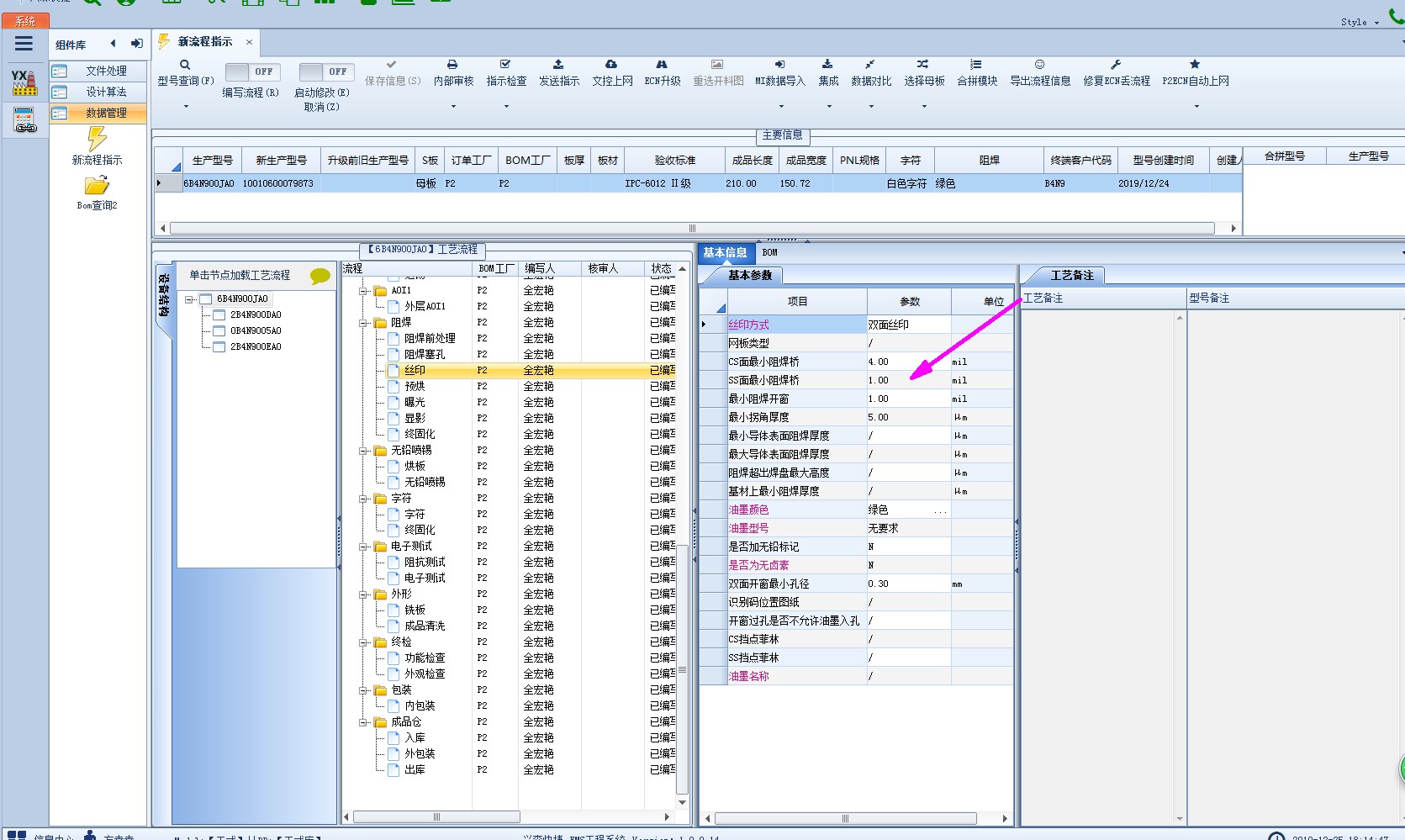Viewport: 1405px width, 840px height.
Task: Toggle the 编写流程 OFF switch
Action: (252, 72)
